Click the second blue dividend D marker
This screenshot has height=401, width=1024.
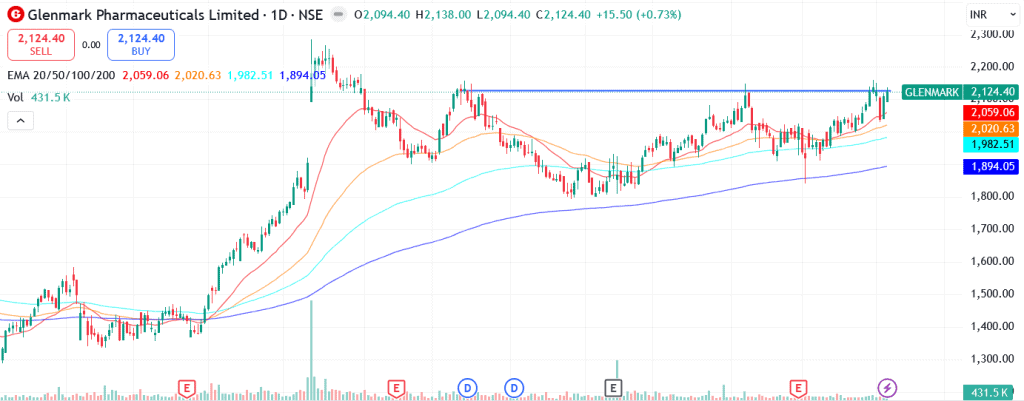coord(515,387)
